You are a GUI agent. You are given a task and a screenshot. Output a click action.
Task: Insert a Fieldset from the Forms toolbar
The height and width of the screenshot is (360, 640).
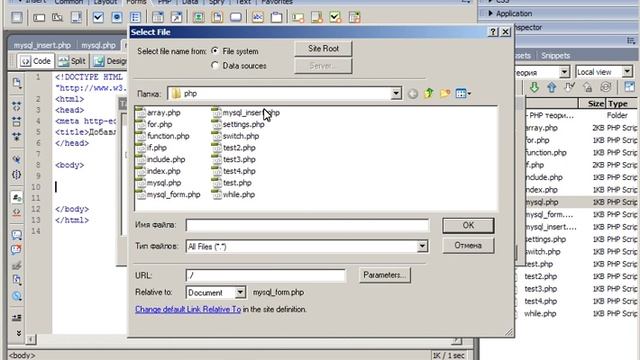pyautogui.click(x=277, y=18)
